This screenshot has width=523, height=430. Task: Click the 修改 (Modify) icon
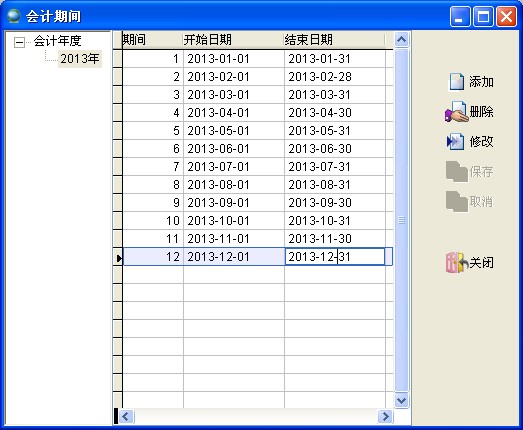point(455,142)
